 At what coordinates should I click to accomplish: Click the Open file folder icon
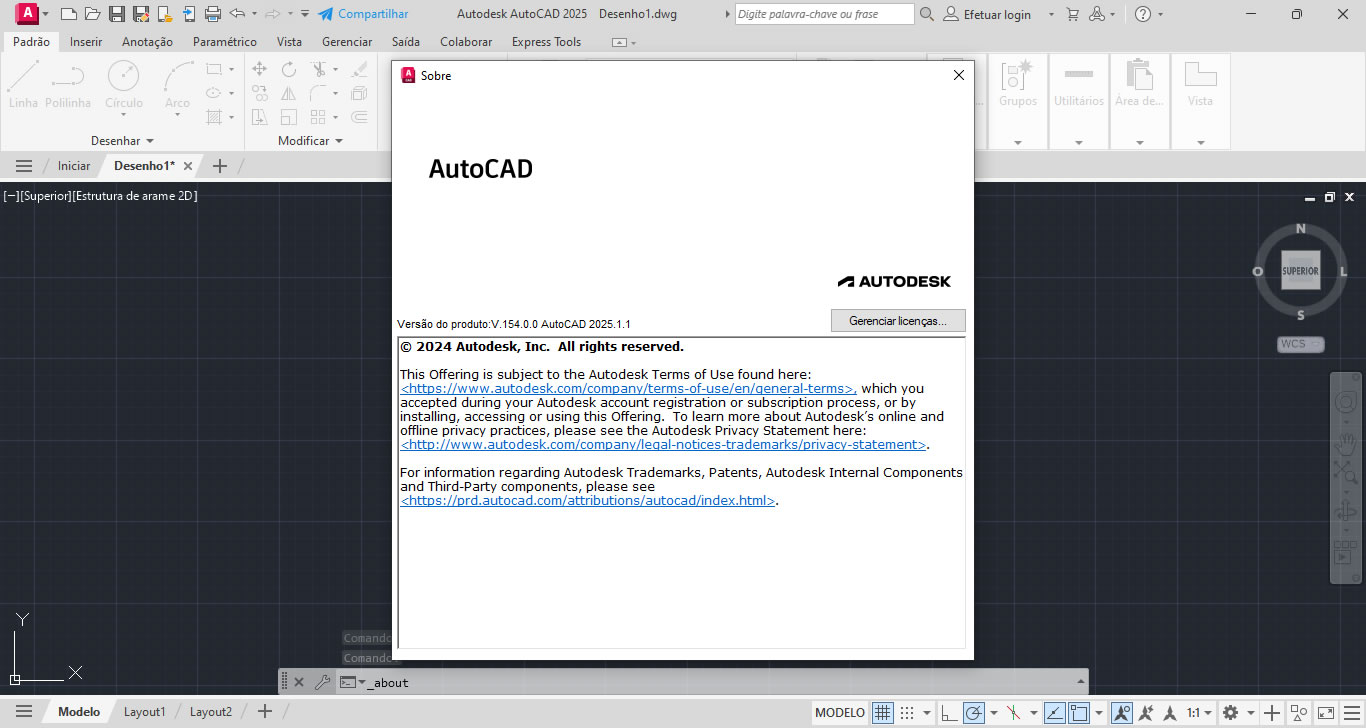click(x=92, y=14)
